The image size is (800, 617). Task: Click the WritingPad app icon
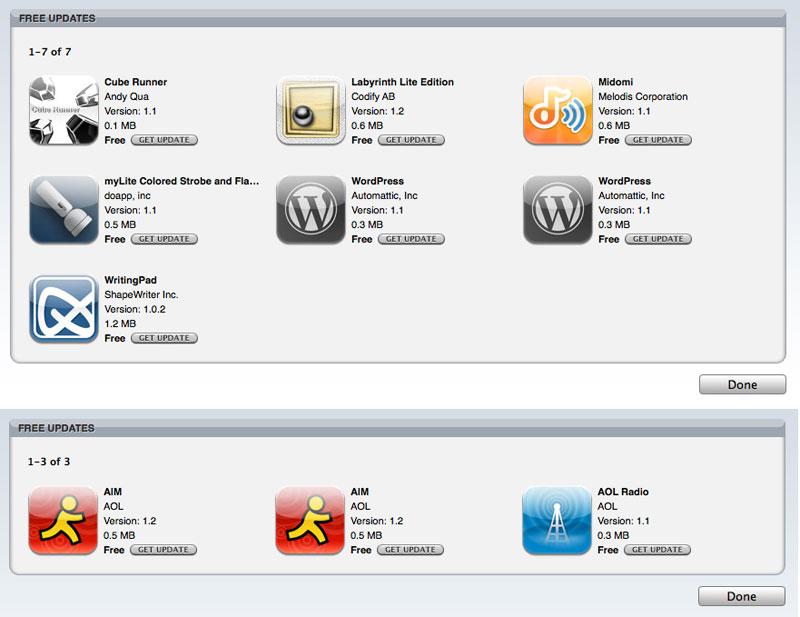[64, 309]
